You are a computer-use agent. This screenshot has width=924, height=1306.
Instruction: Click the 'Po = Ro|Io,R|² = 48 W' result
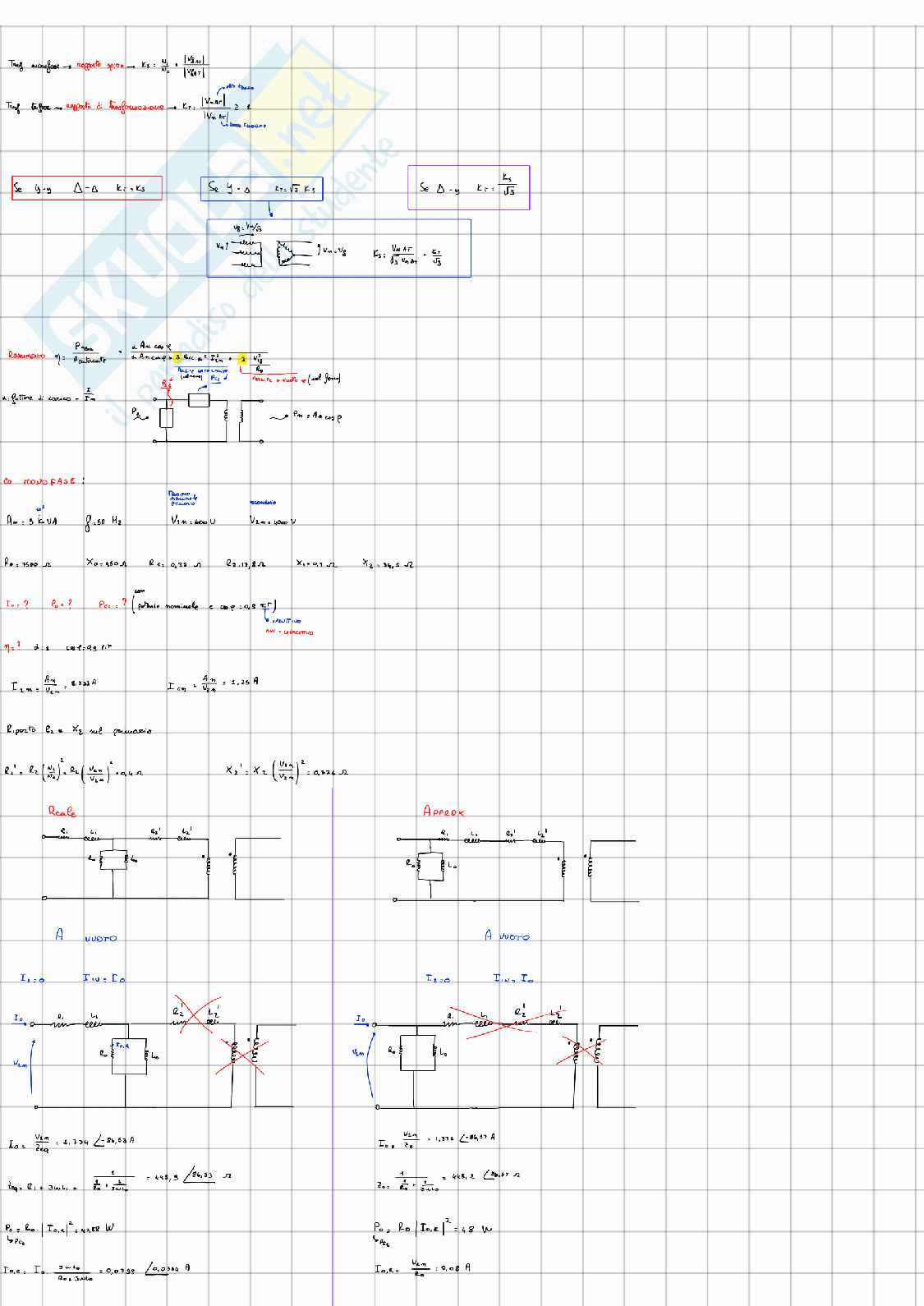432,1229
